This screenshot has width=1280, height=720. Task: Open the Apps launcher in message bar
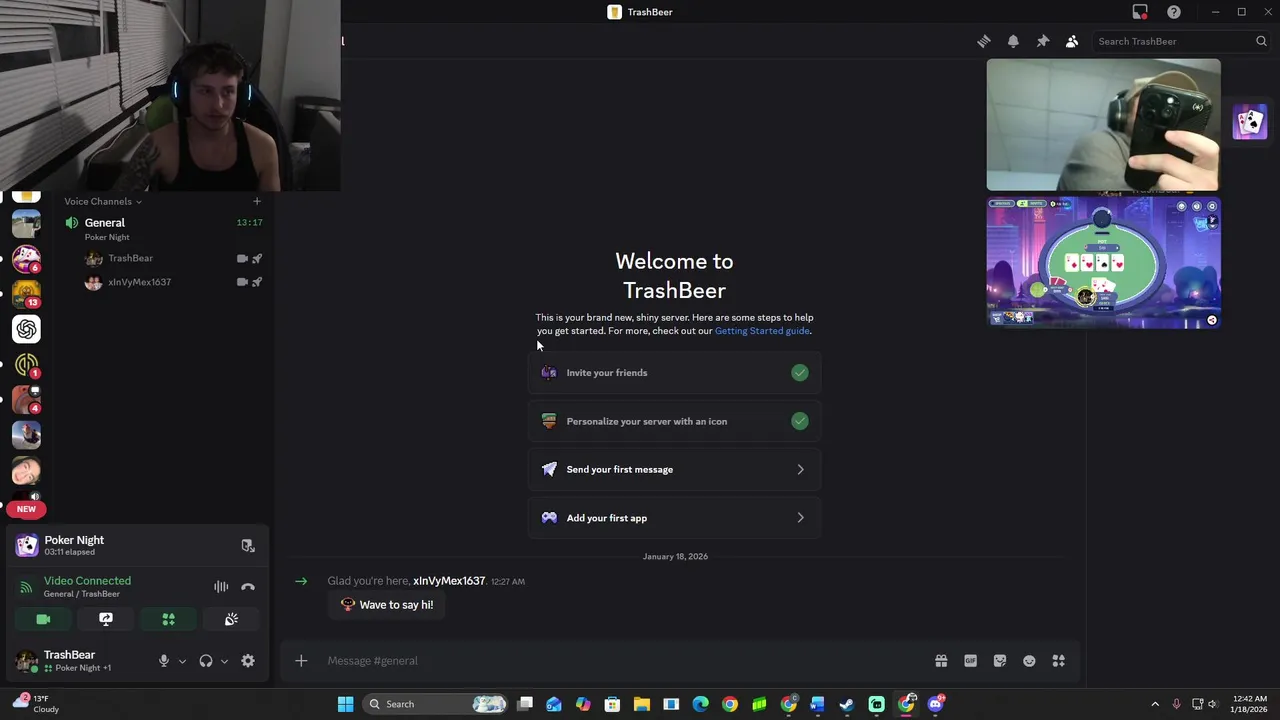[x=1058, y=661]
